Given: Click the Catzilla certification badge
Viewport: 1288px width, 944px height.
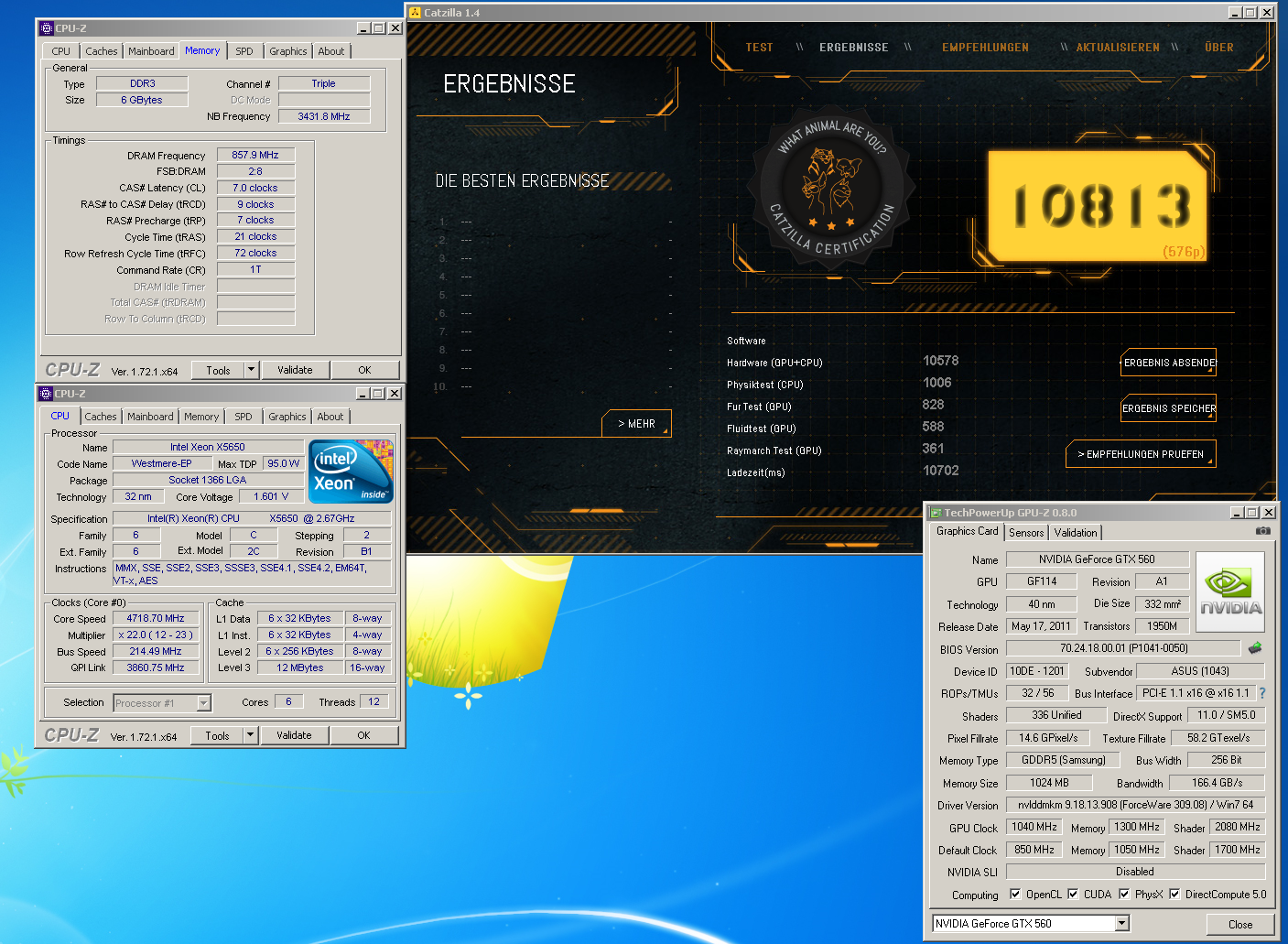Looking at the screenshot, I should [831, 189].
